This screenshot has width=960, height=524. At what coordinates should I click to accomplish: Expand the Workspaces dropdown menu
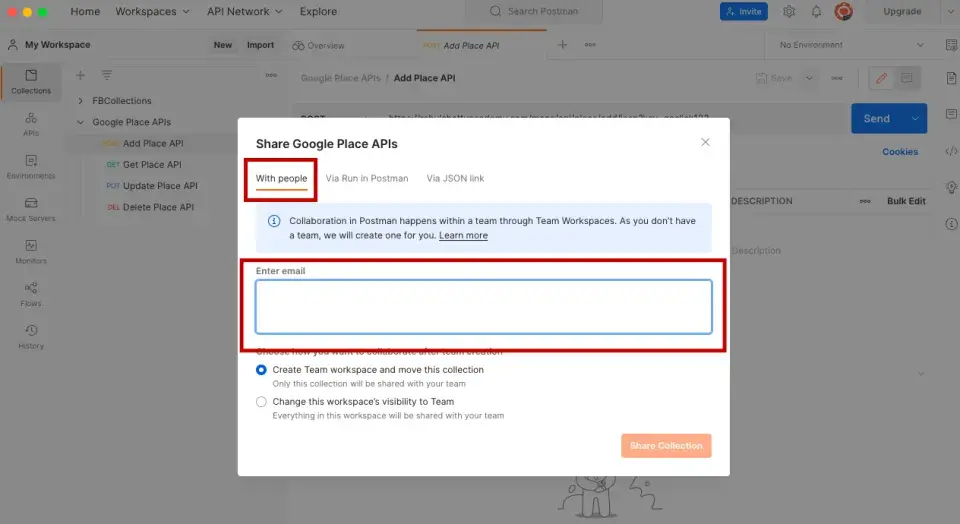[x=152, y=12]
